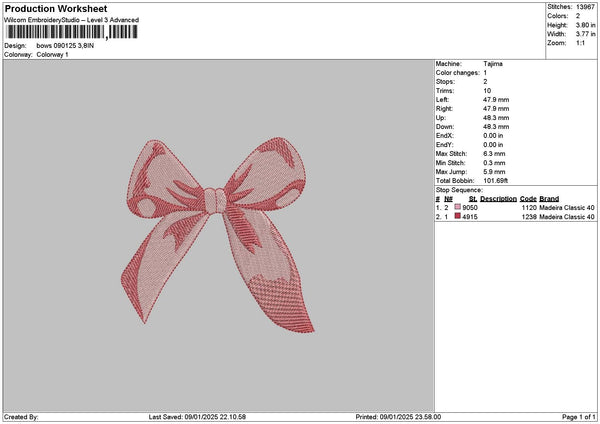600x424 pixels.
Task: Click the Printed timestamp in footer
Action: 398,417
